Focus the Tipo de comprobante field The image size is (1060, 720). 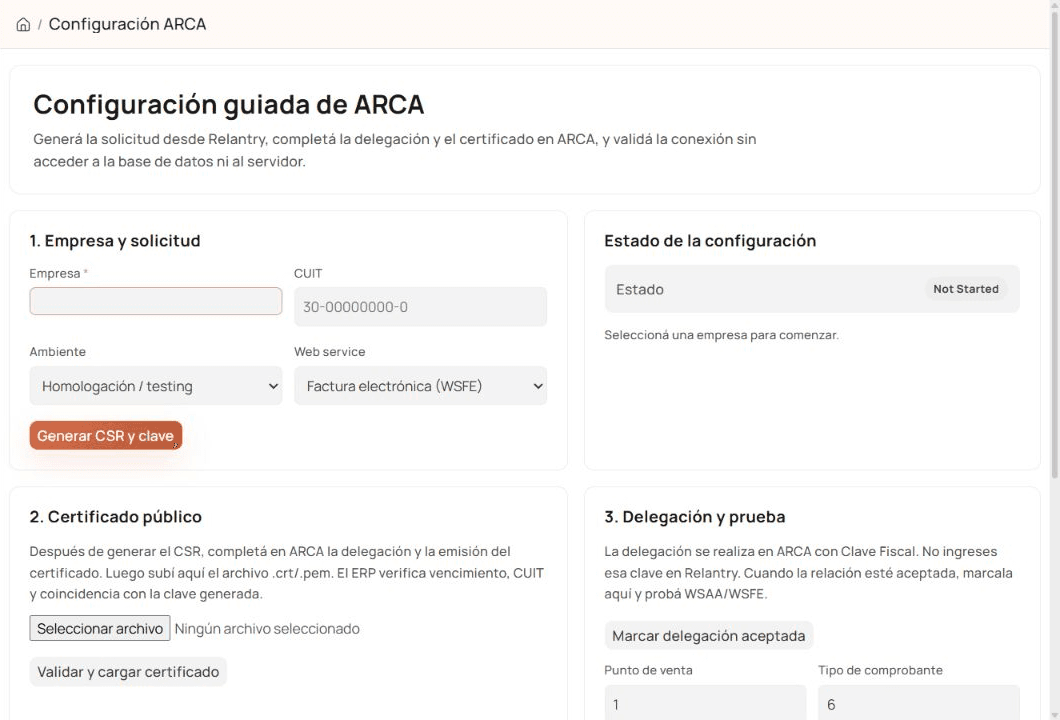(919, 703)
